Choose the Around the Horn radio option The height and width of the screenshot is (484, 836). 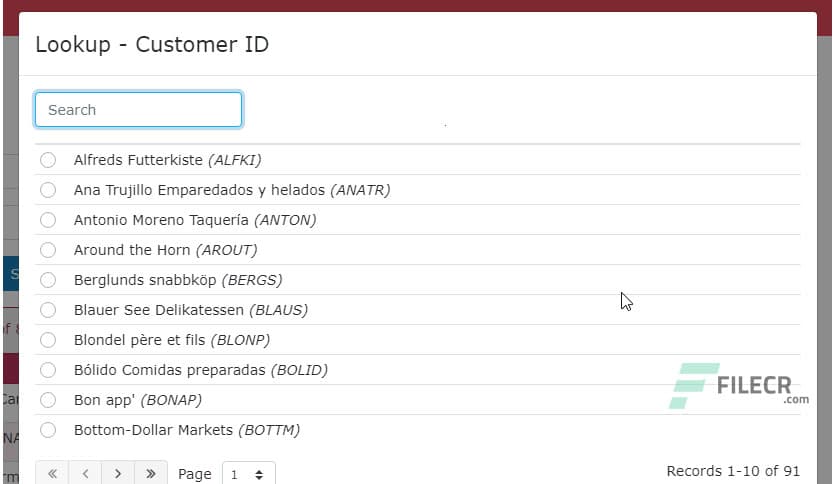click(48, 250)
